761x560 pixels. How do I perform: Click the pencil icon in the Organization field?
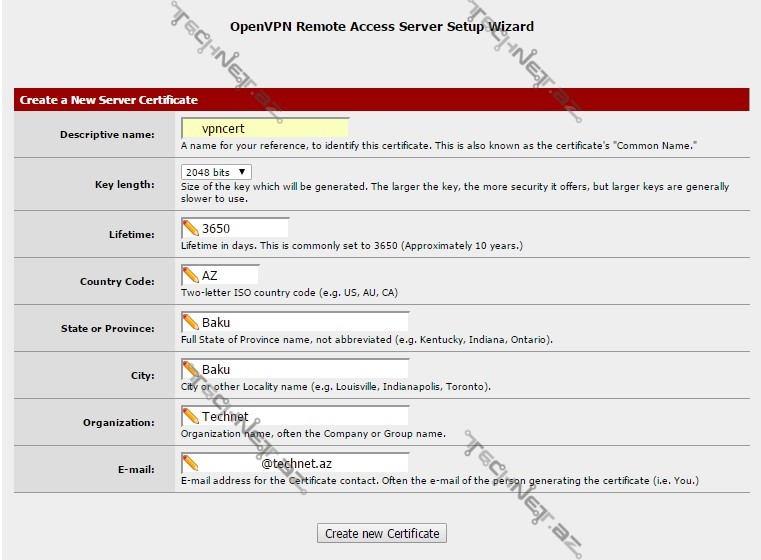coord(191,416)
